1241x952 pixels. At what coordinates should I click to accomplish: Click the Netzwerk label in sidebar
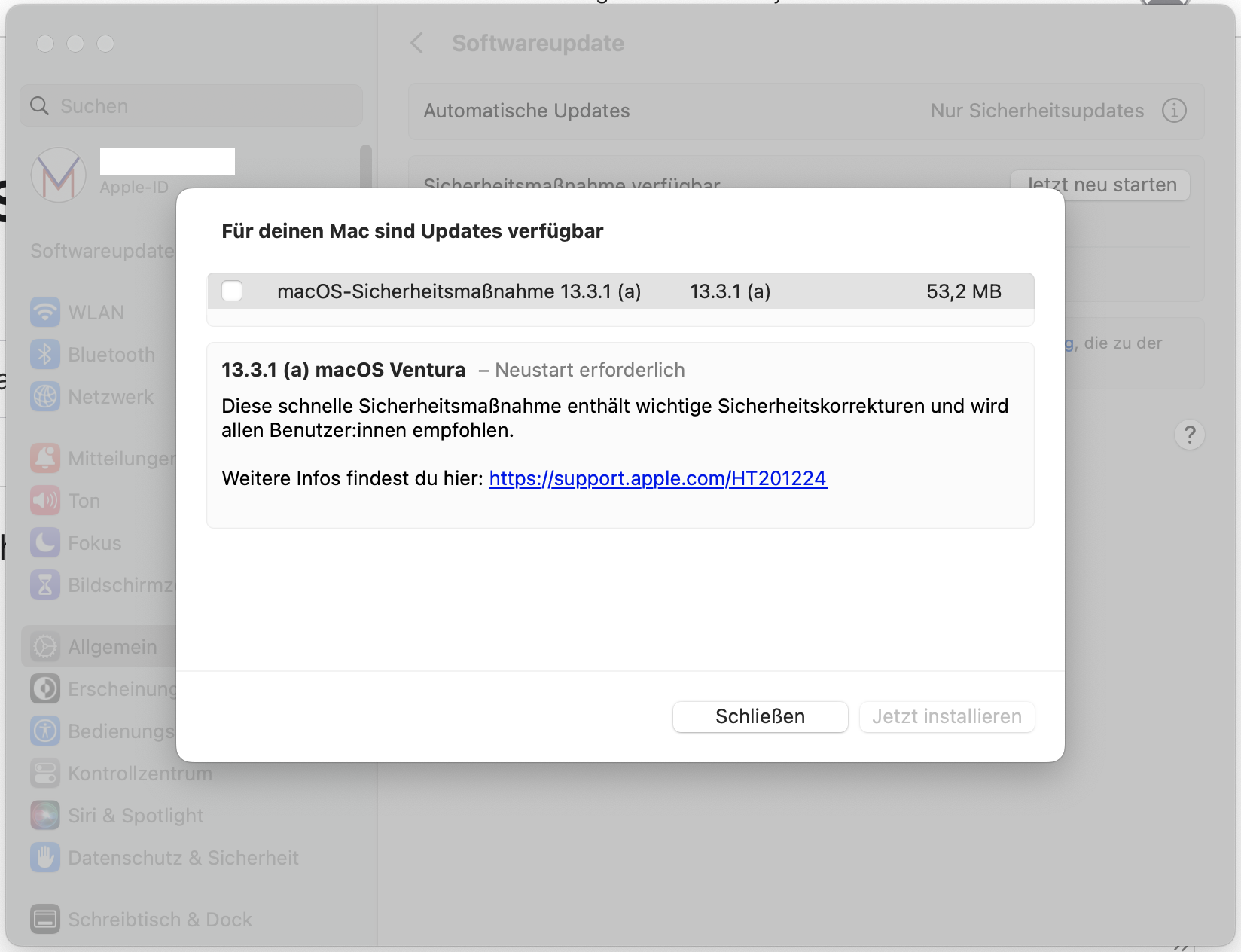[x=111, y=397]
